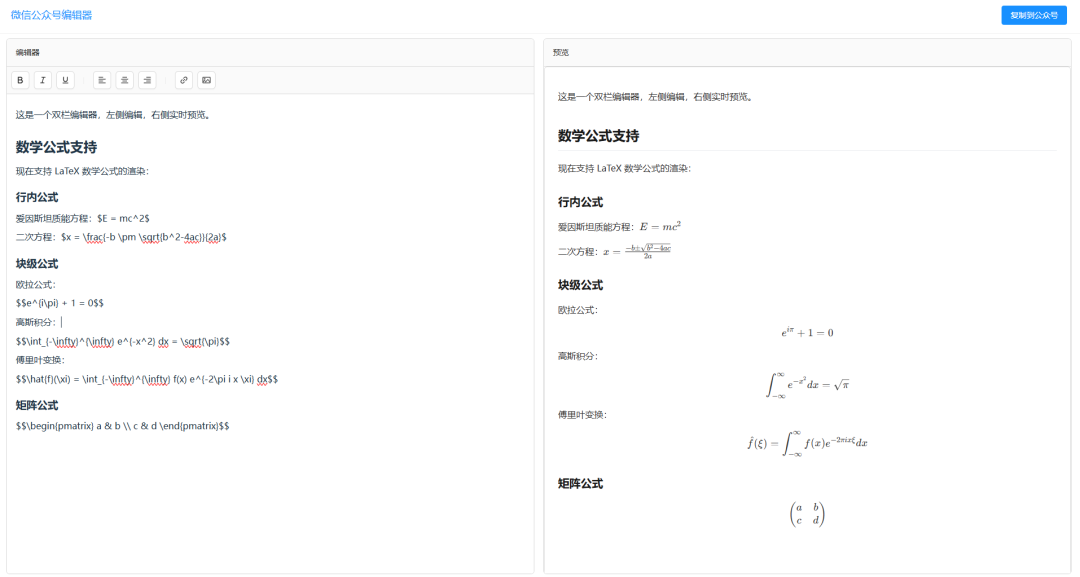
Task: Insert image icon in toolbar
Action: tap(207, 81)
